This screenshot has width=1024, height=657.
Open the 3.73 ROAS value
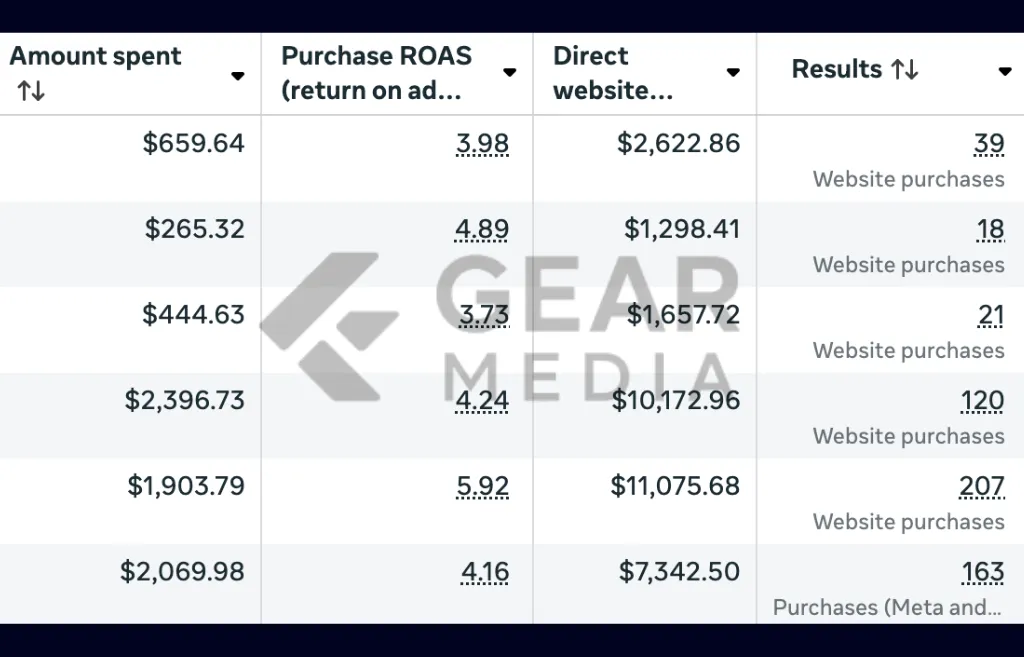[x=484, y=315]
